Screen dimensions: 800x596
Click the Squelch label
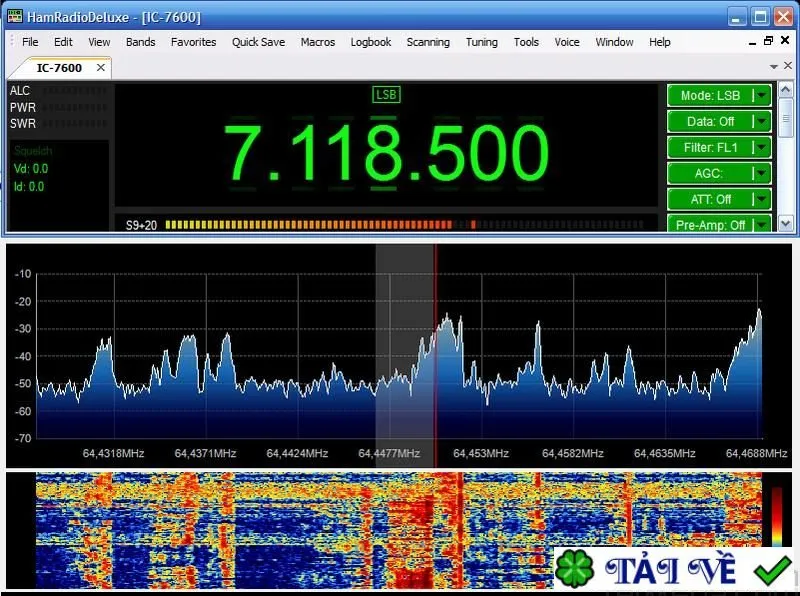(x=33, y=151)
